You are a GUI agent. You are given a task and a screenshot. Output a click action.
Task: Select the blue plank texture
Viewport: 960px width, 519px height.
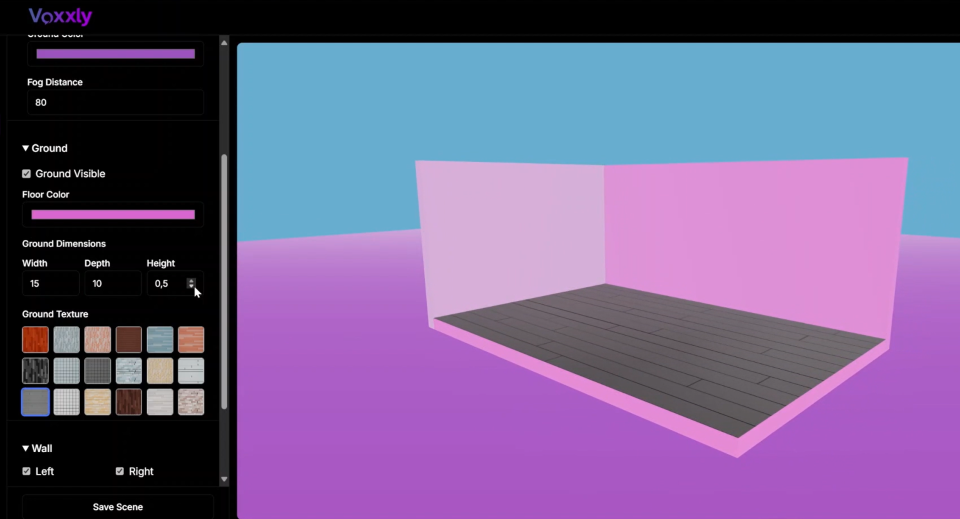160,340
